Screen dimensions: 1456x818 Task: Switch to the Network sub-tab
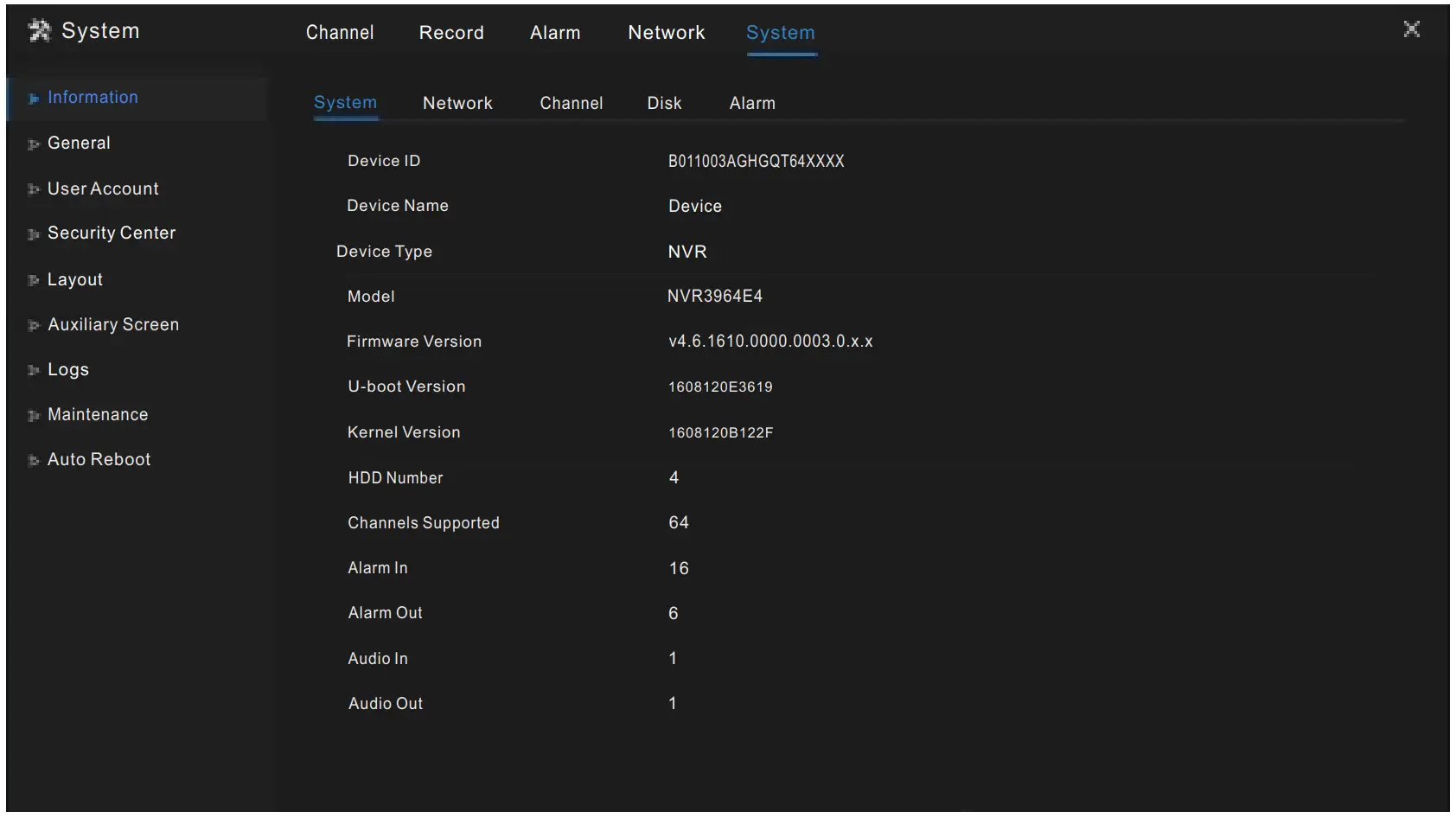pyautogui.click(x=457, y=103)
